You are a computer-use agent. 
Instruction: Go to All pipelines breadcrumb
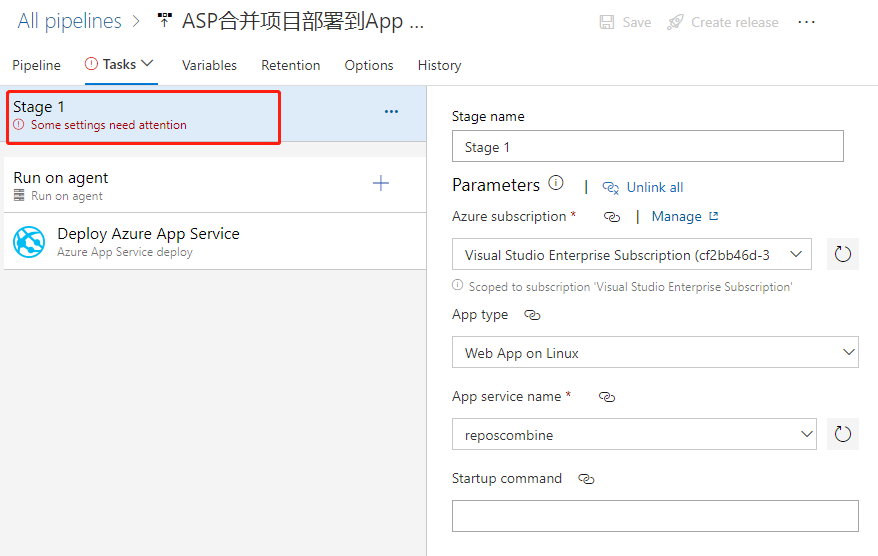[x=69, y=21]
